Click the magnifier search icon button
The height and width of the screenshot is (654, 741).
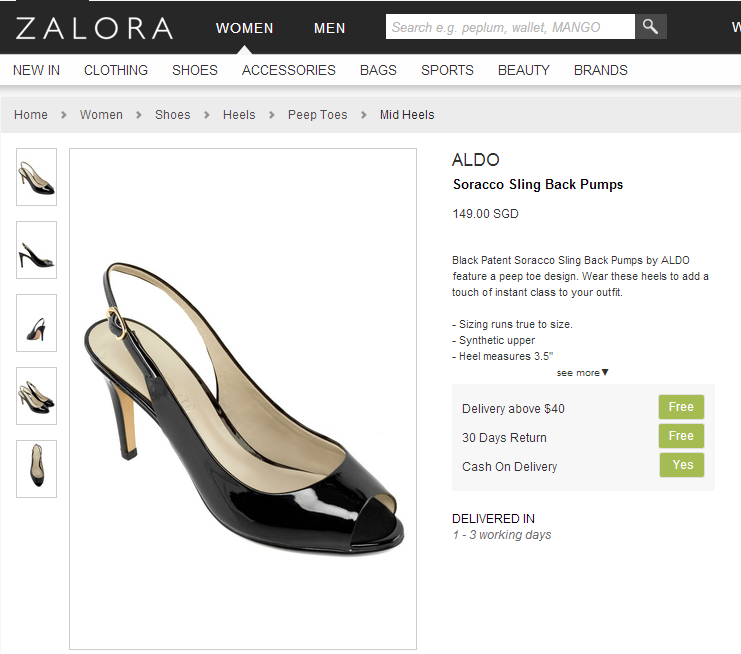click(651, 27)
